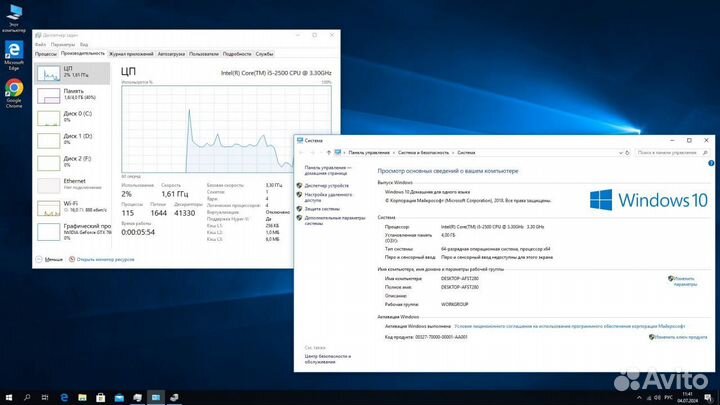Screen dimensions: 720x405
Task: Open the Microsoft license terms link
Action: (x=569, y=326)
